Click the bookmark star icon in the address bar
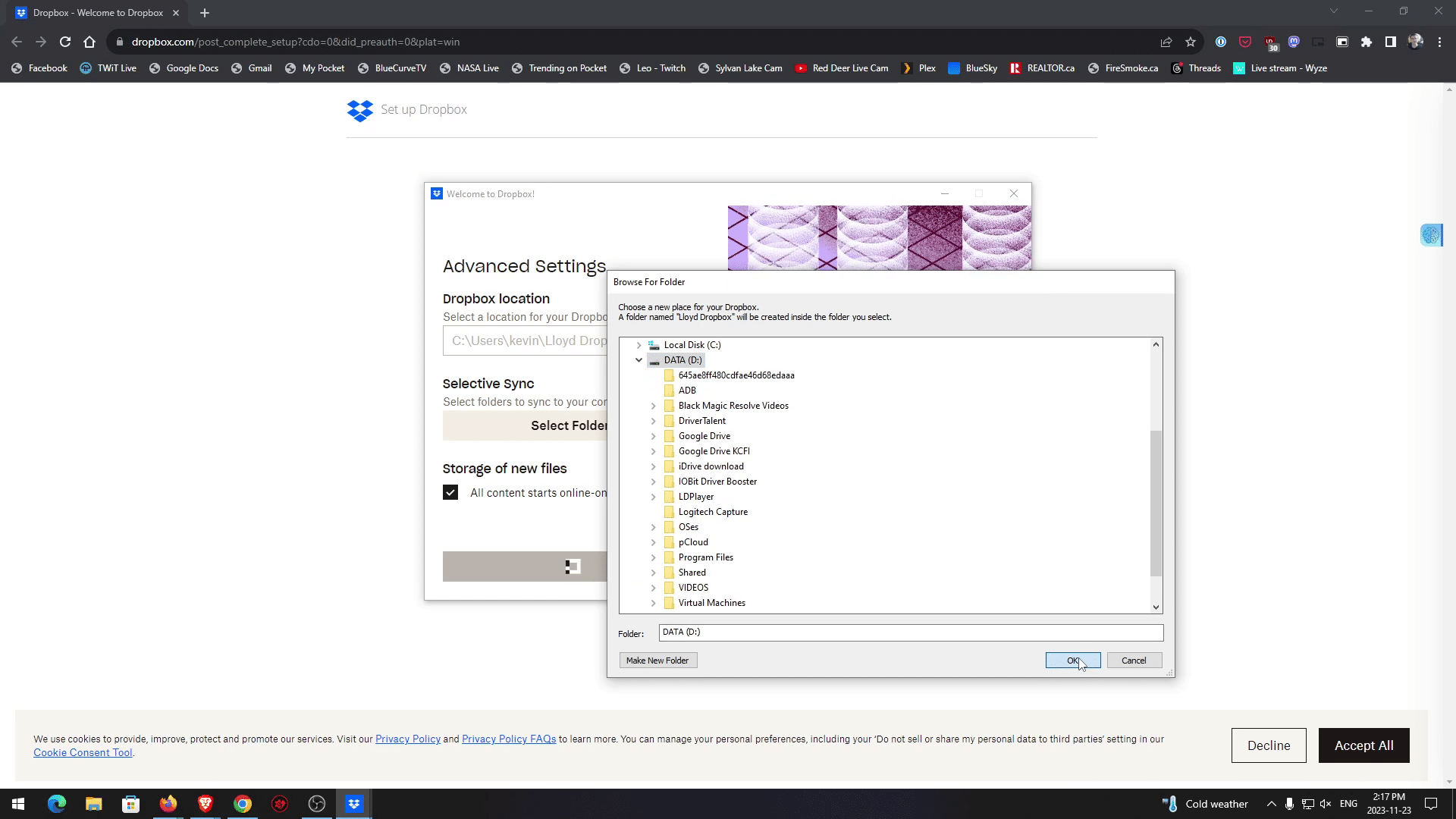Image resolution: width=1456 pixels, height=819 pixels. point(1191,42)
